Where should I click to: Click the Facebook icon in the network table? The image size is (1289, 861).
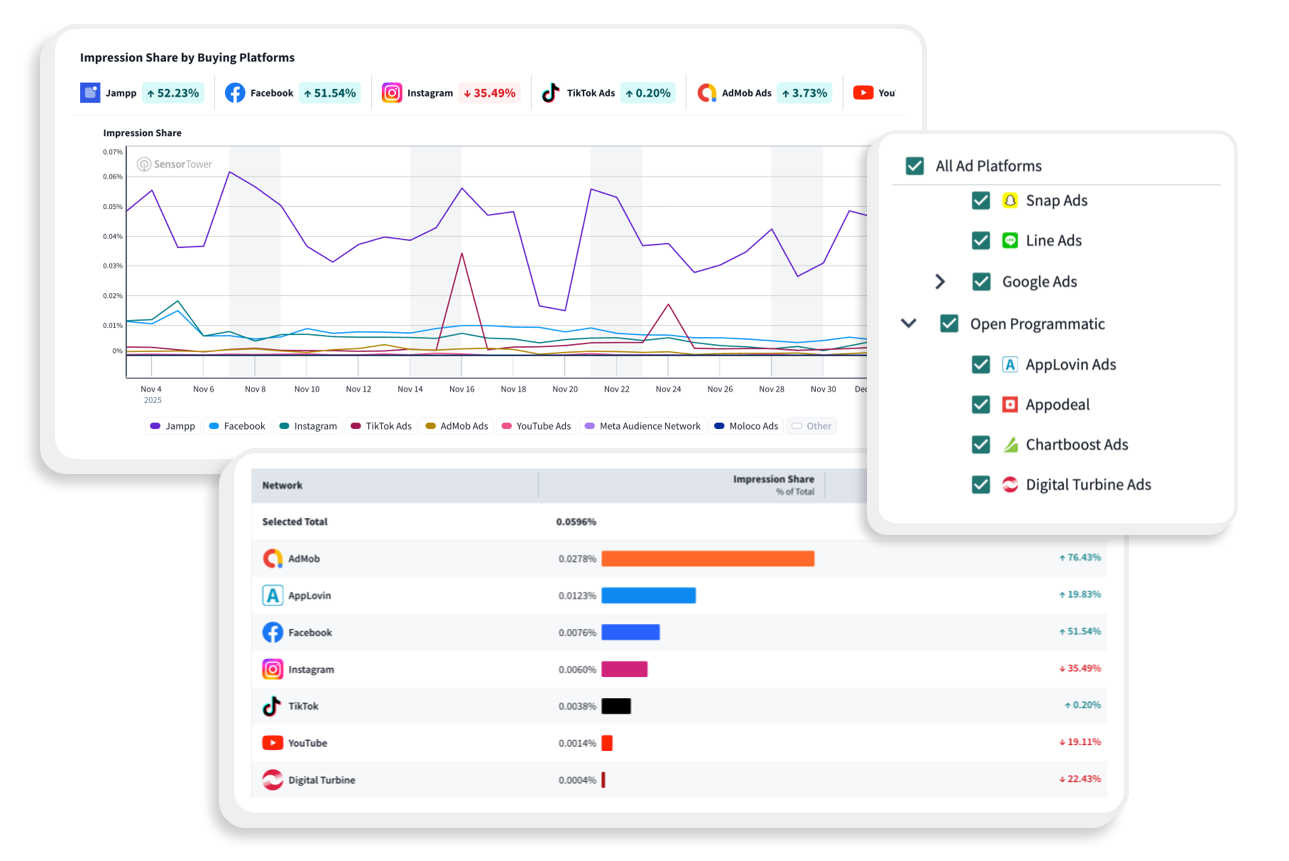272,633
